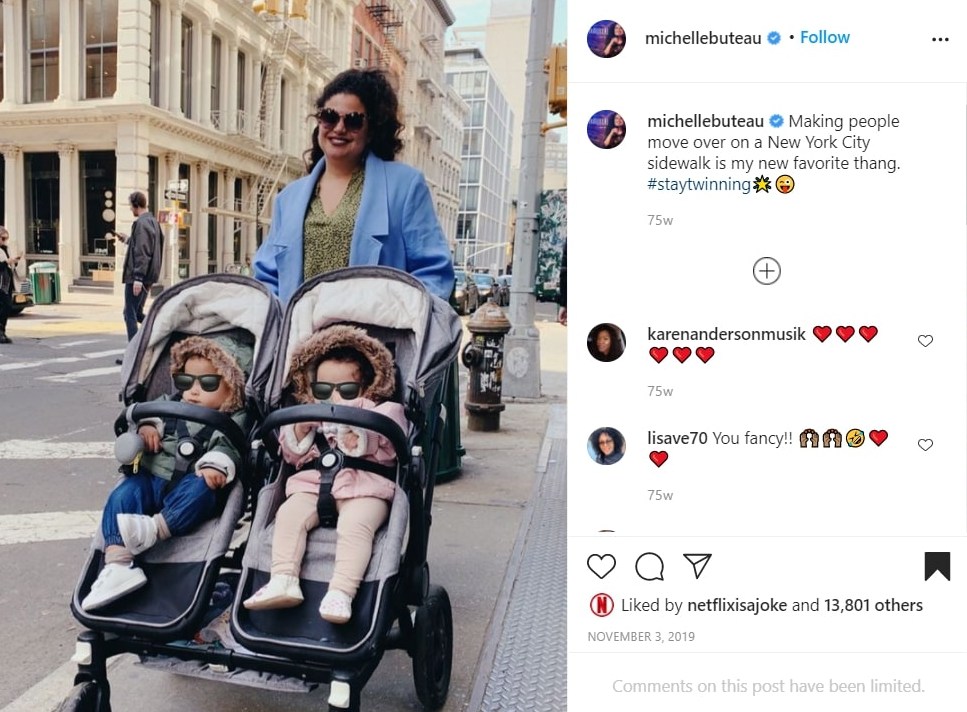Viewport: 967px width, 712px height.
Task: Open the three-dot more options menu
Action: pyautogui.click(x=940, y=39)
